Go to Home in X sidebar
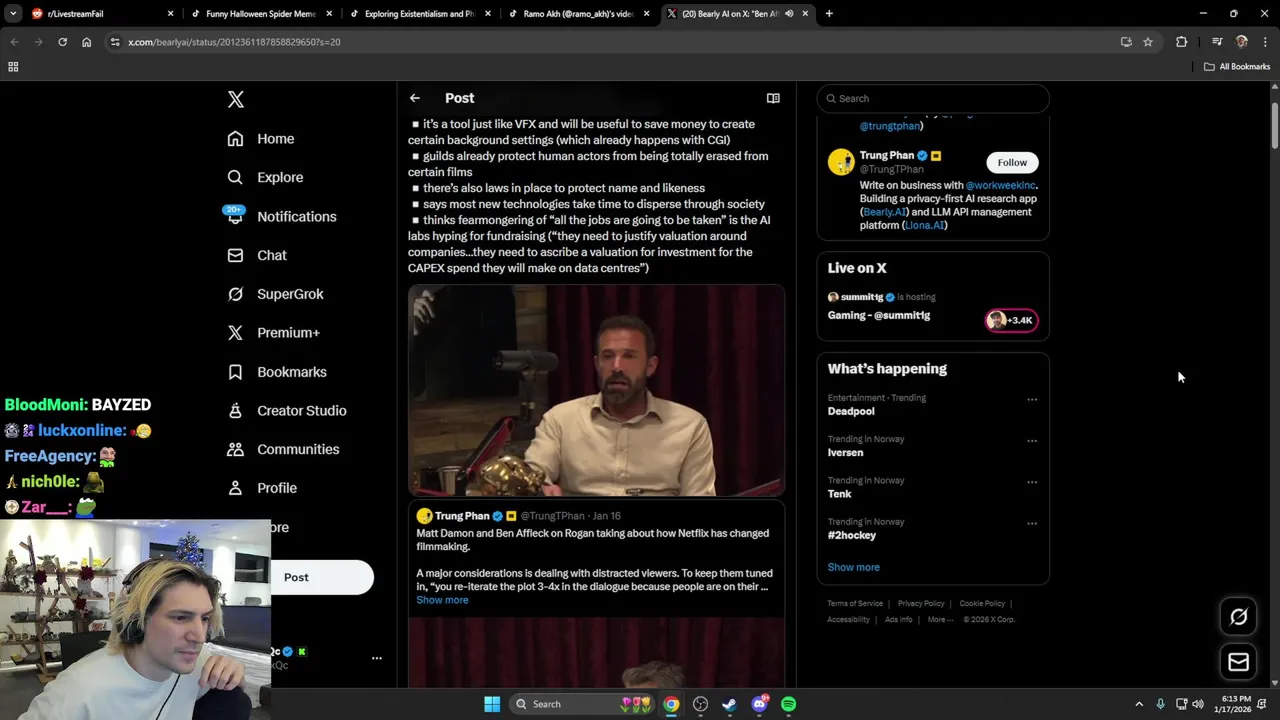The image size is (1280, 720). tap(261, 139)
